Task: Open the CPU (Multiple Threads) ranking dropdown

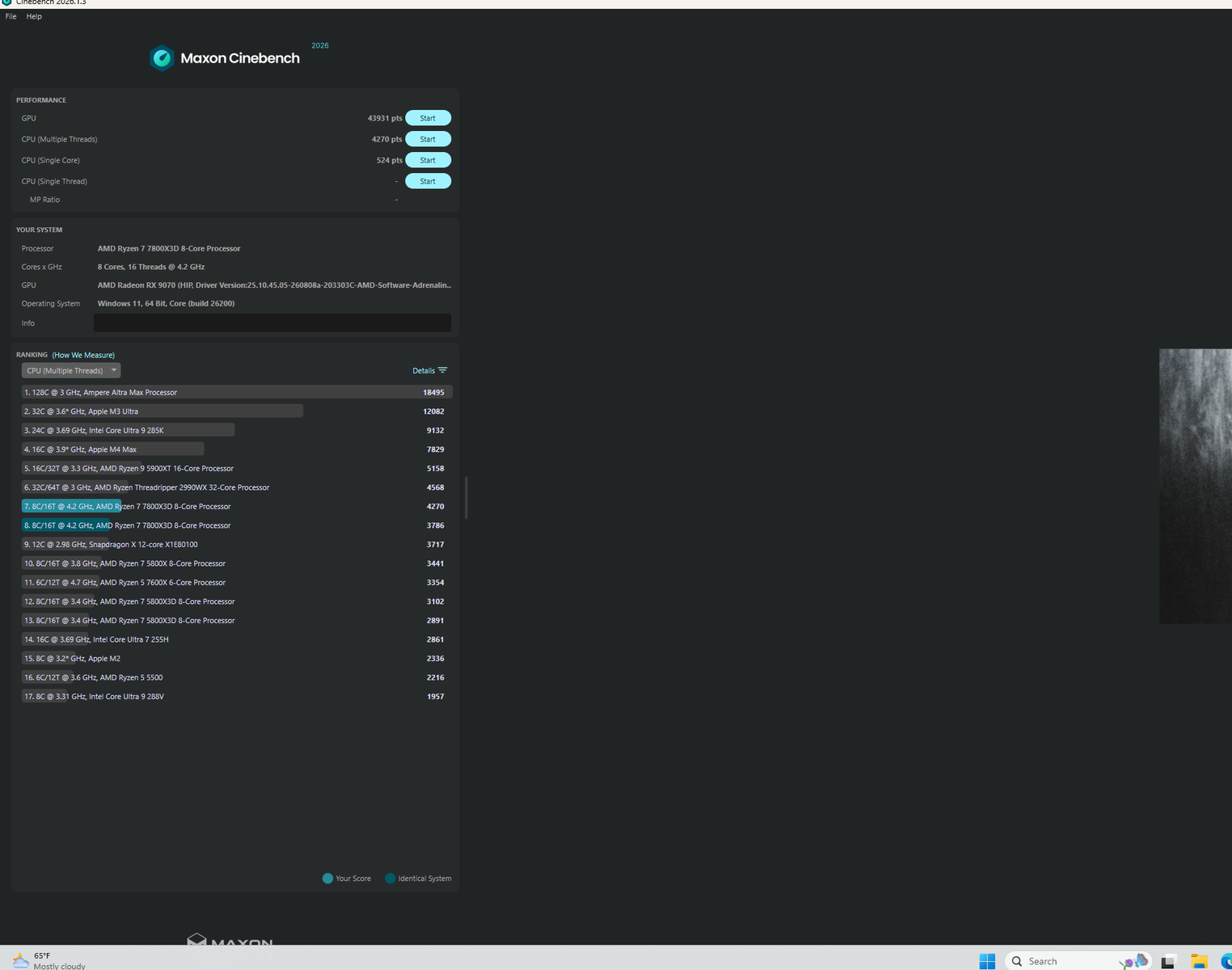Action: coord(71,370)
